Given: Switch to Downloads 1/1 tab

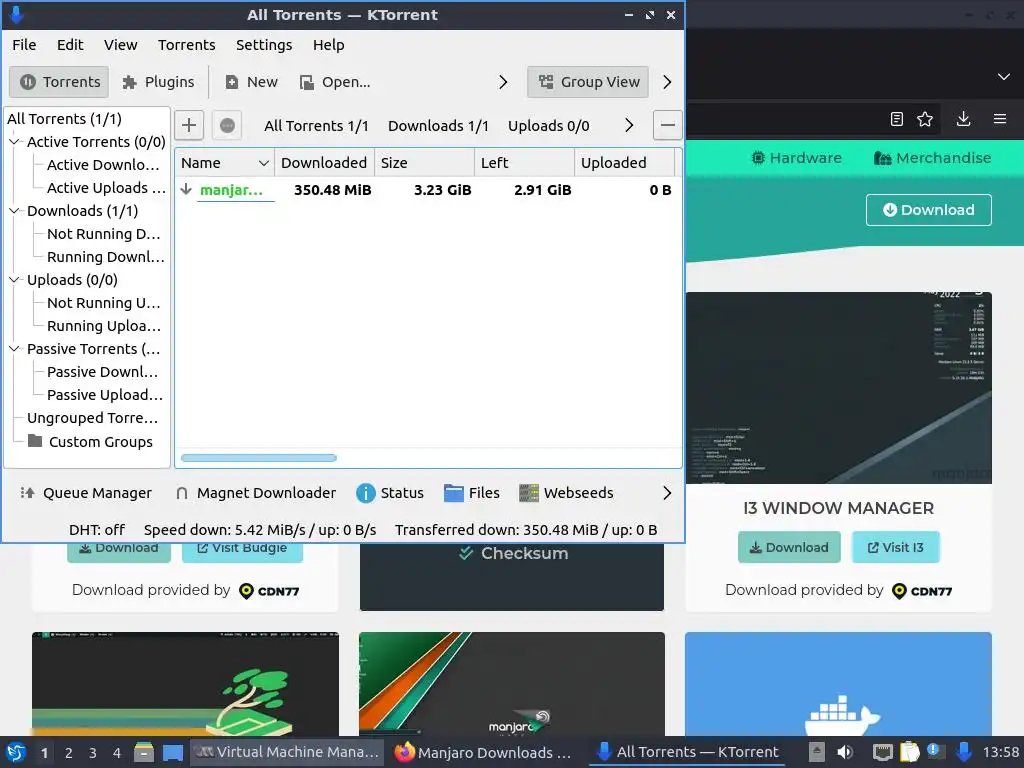Looking at the screenshot, I should (438, 126).
